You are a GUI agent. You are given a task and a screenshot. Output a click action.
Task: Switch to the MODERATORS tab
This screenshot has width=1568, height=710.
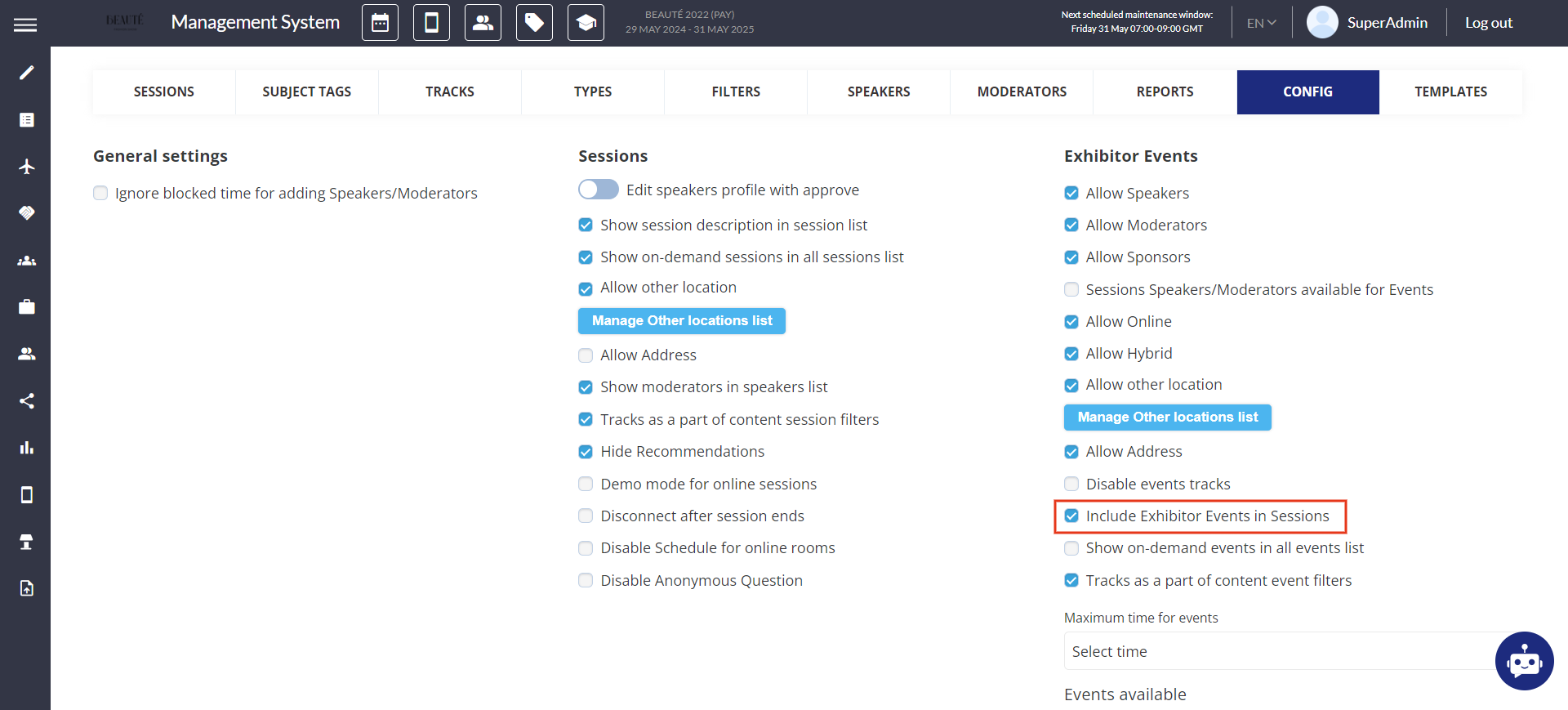(x=1022, y=92)
